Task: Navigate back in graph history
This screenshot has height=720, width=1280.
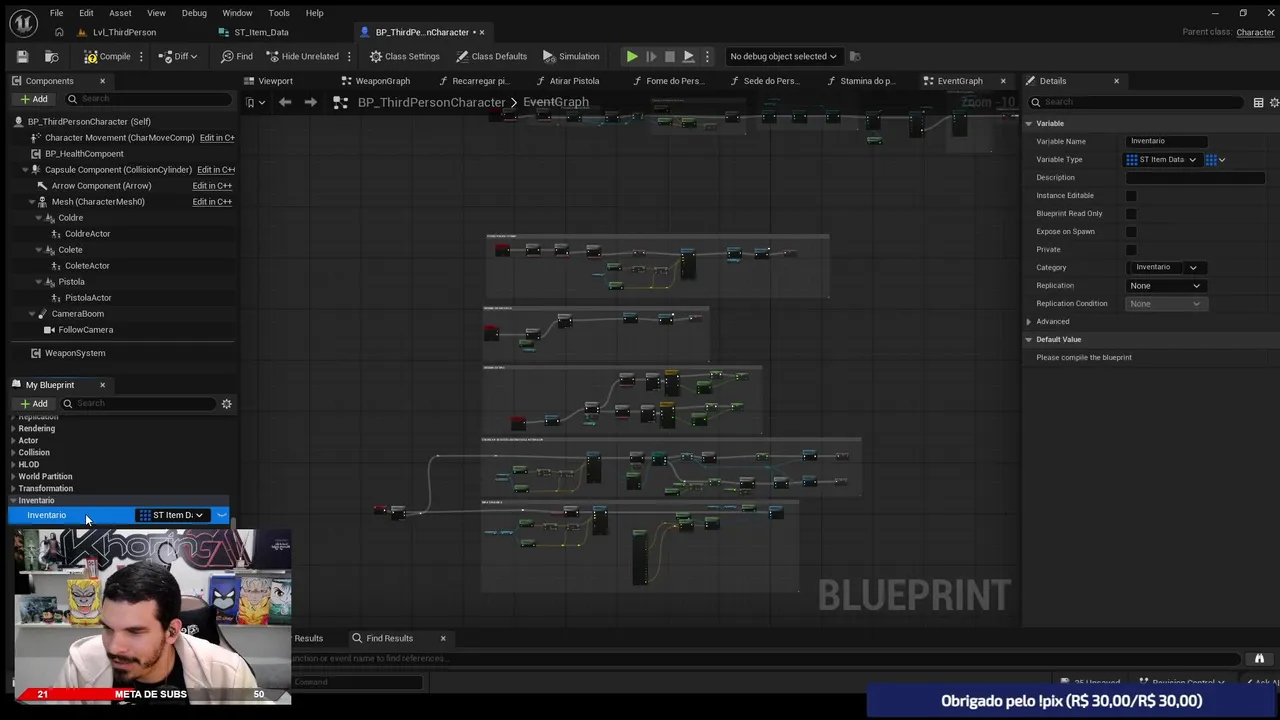Action: point(285,102)
